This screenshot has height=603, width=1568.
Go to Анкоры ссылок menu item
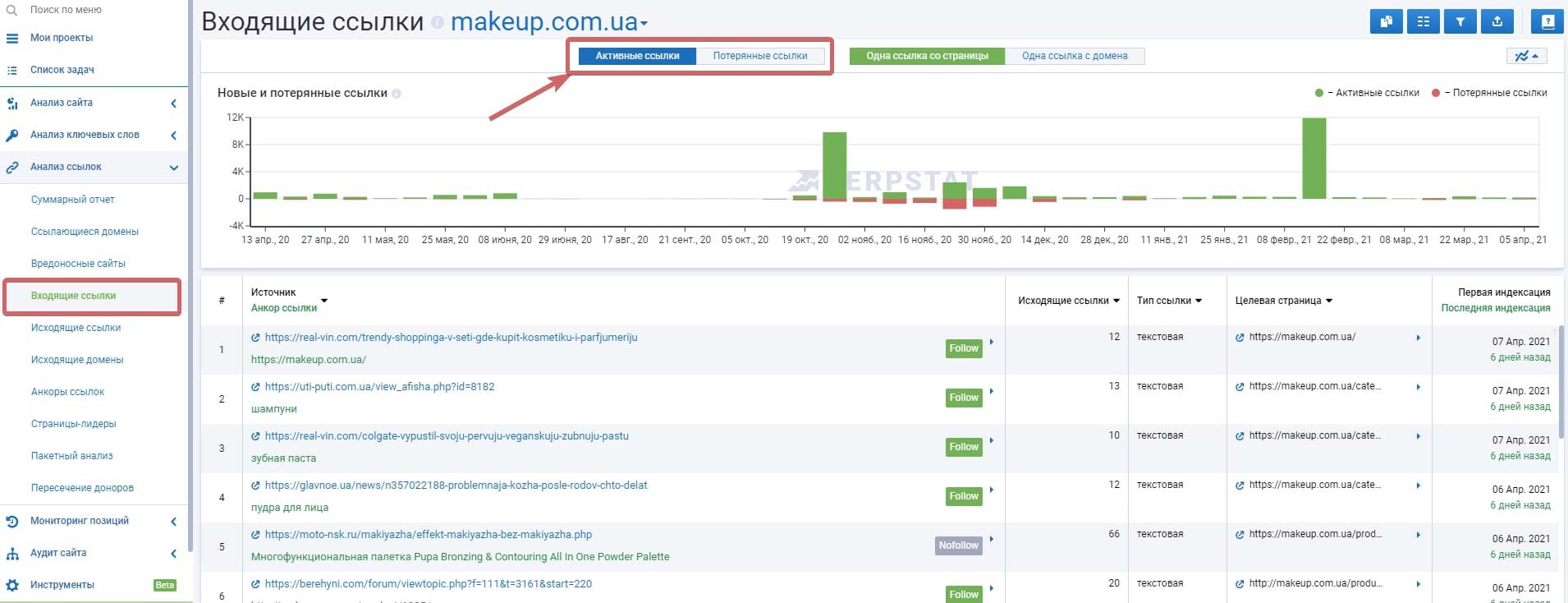[67, 392]
